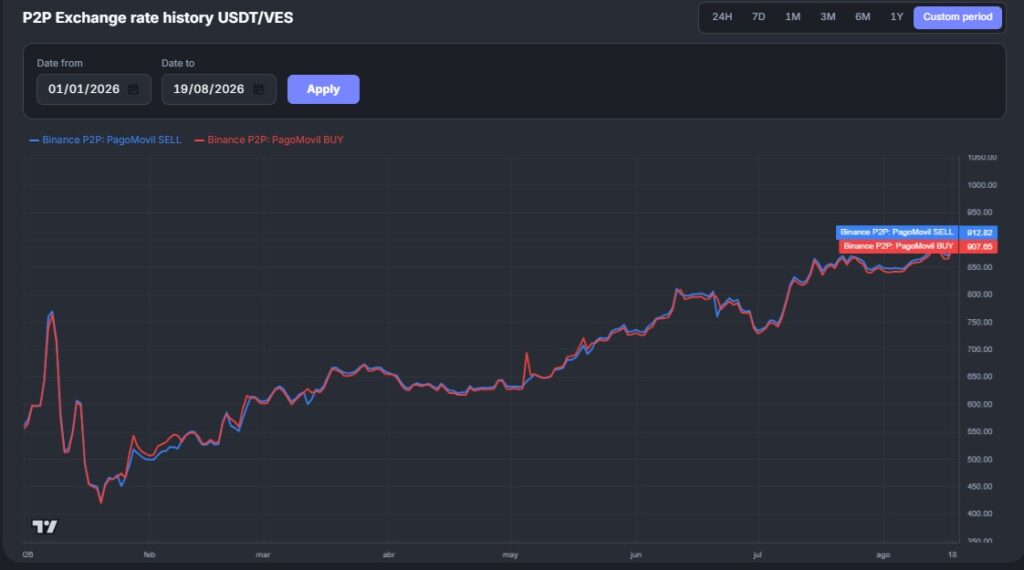1024x570 pixels.
Task: Click the blue PagoMovil SELL price label
Action: tap(897, 232)
